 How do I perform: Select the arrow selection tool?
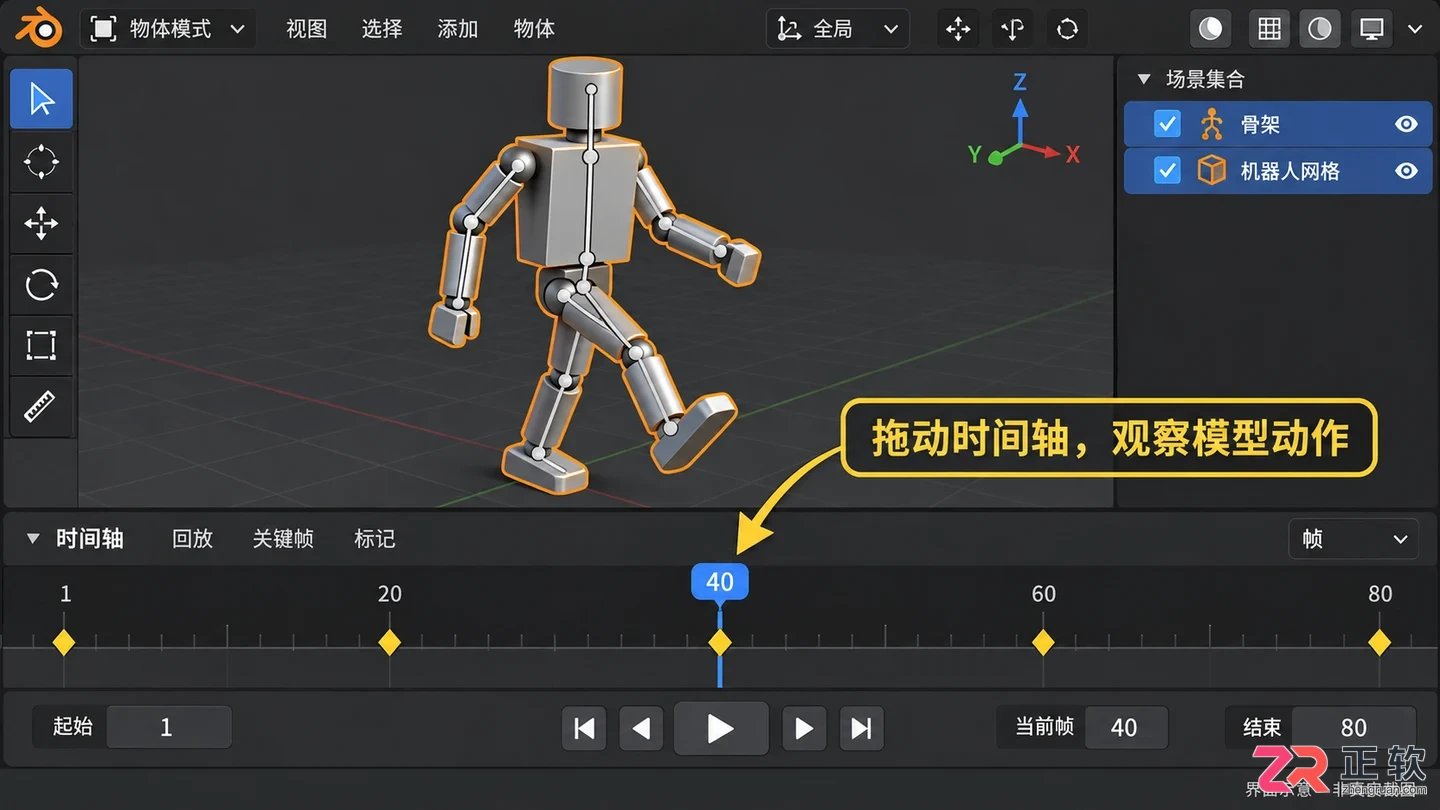click(x=41, y=99)
